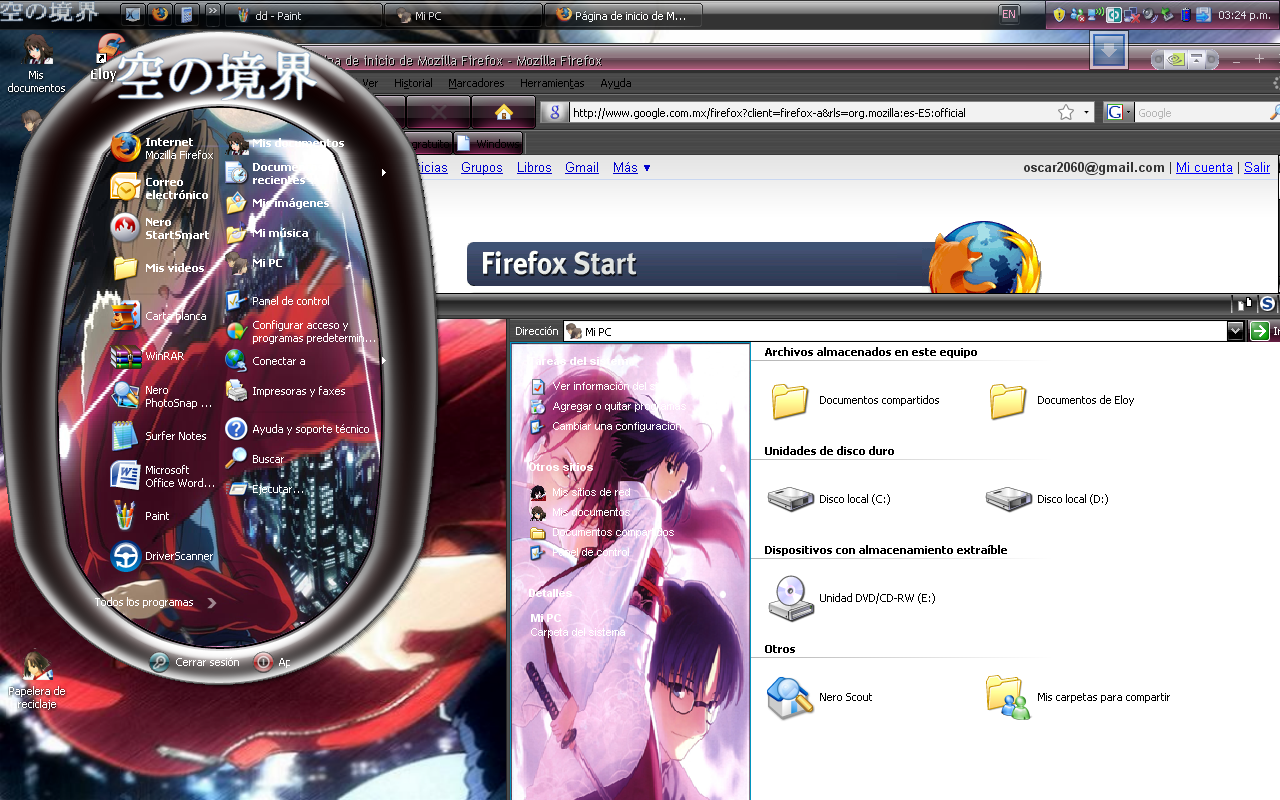1280x800 pixels.
Task: Click the Firefox URL address field
Action: [812, 113]
